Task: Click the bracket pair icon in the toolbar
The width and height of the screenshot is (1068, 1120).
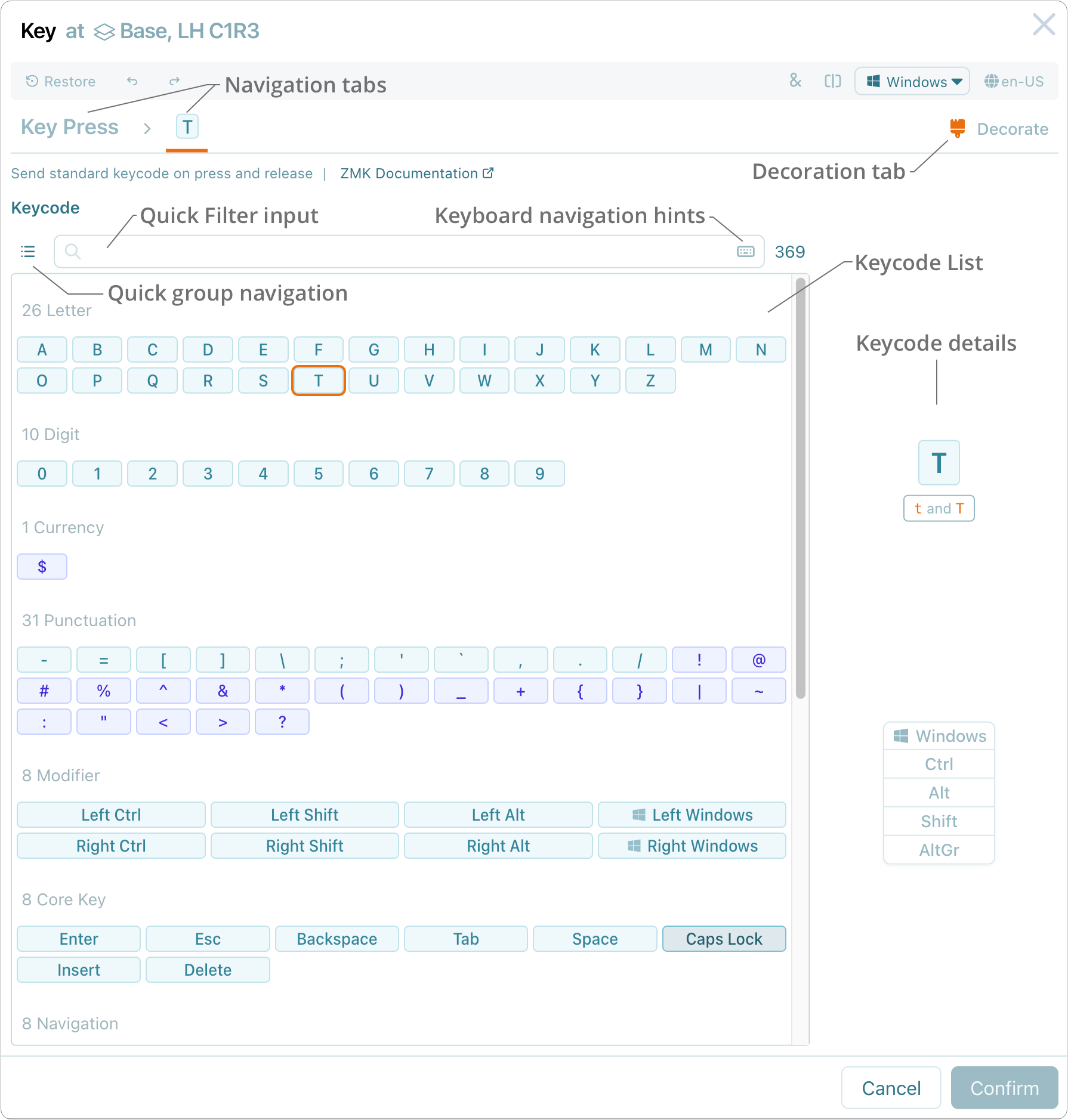Action: [x=833, y=81]
